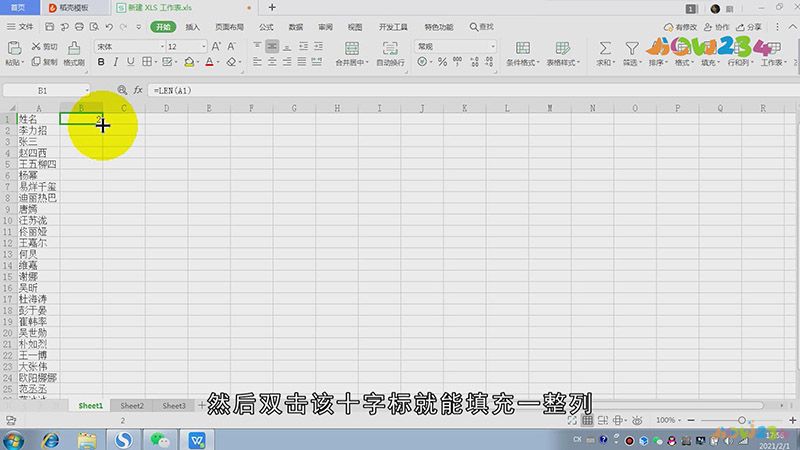Switch to Sheet3 tab
Screen dimensions: 800x450
point(174,406)
